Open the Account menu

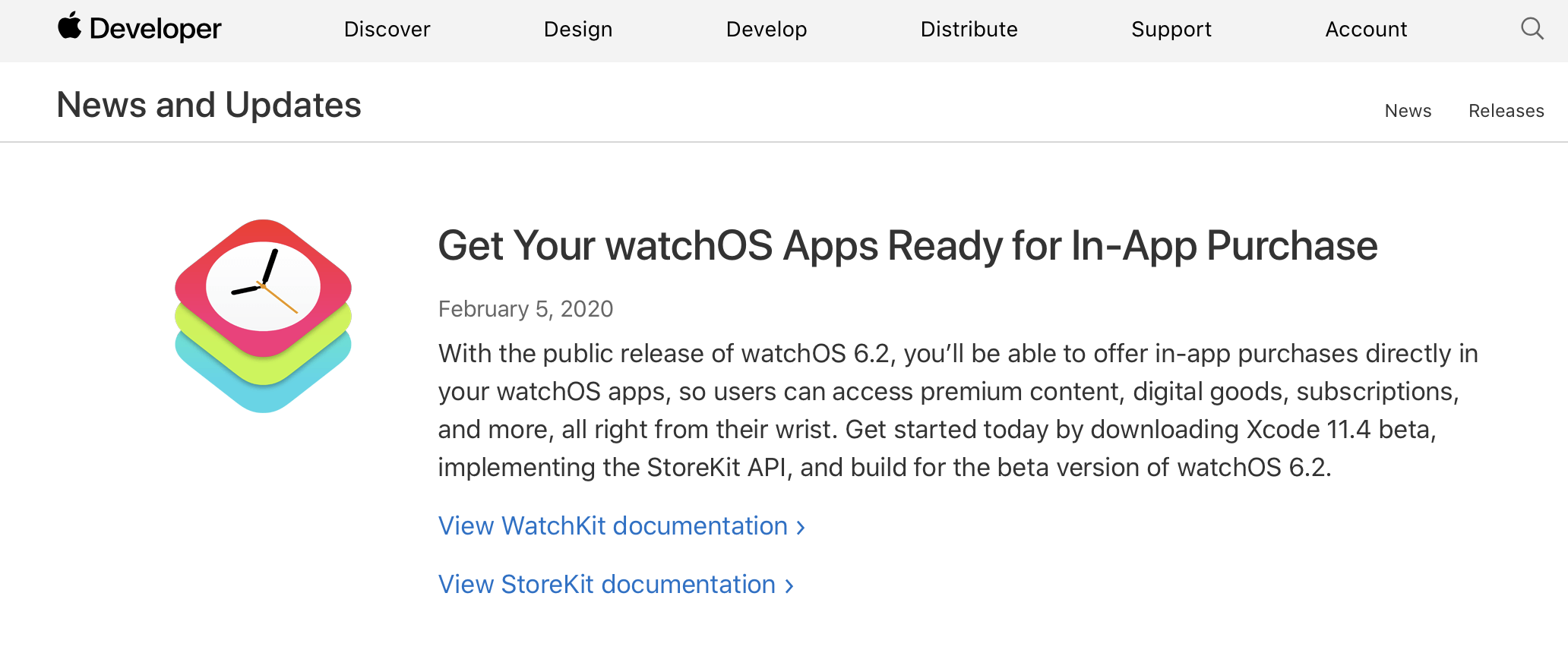pos(1366,29)
